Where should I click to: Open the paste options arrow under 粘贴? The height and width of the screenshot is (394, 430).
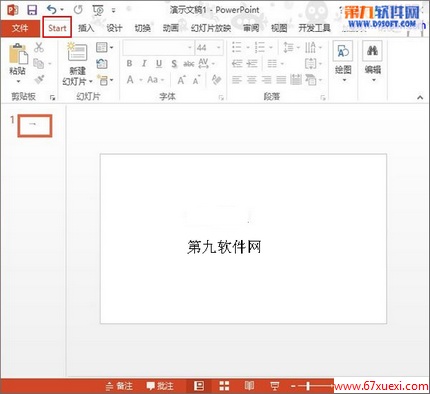click(18, 81)
